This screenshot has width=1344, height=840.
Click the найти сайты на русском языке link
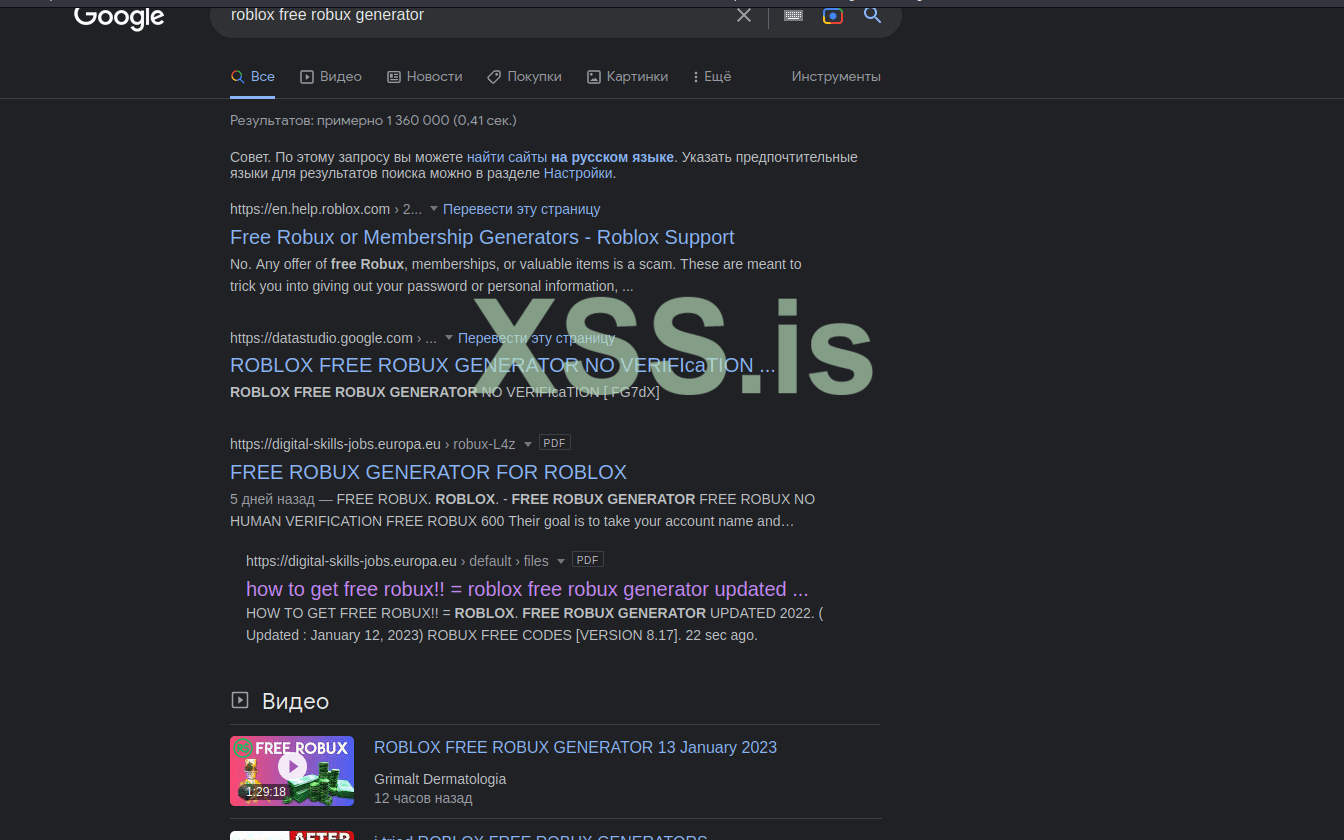pos(571,156)
